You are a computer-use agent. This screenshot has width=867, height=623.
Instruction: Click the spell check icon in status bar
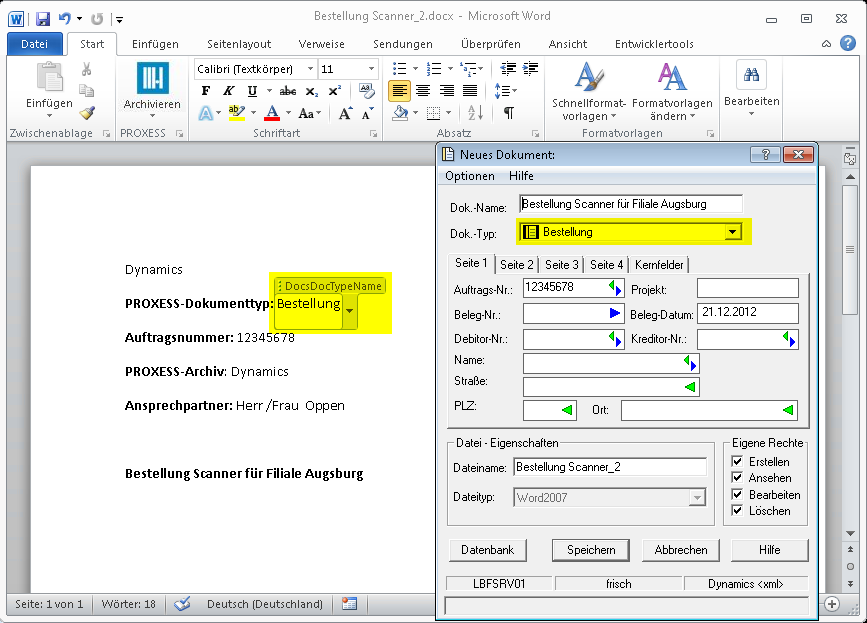182,604
